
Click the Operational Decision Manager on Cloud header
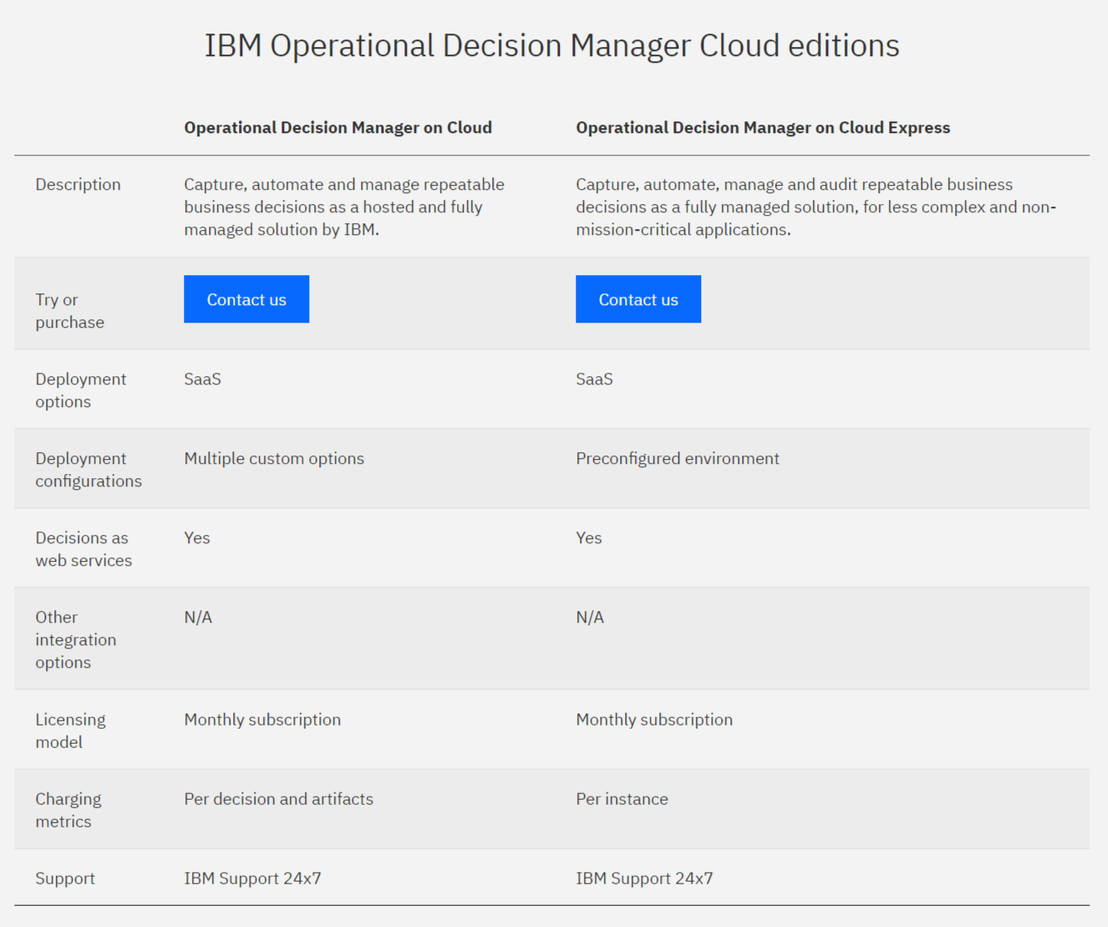pos(337,127)
